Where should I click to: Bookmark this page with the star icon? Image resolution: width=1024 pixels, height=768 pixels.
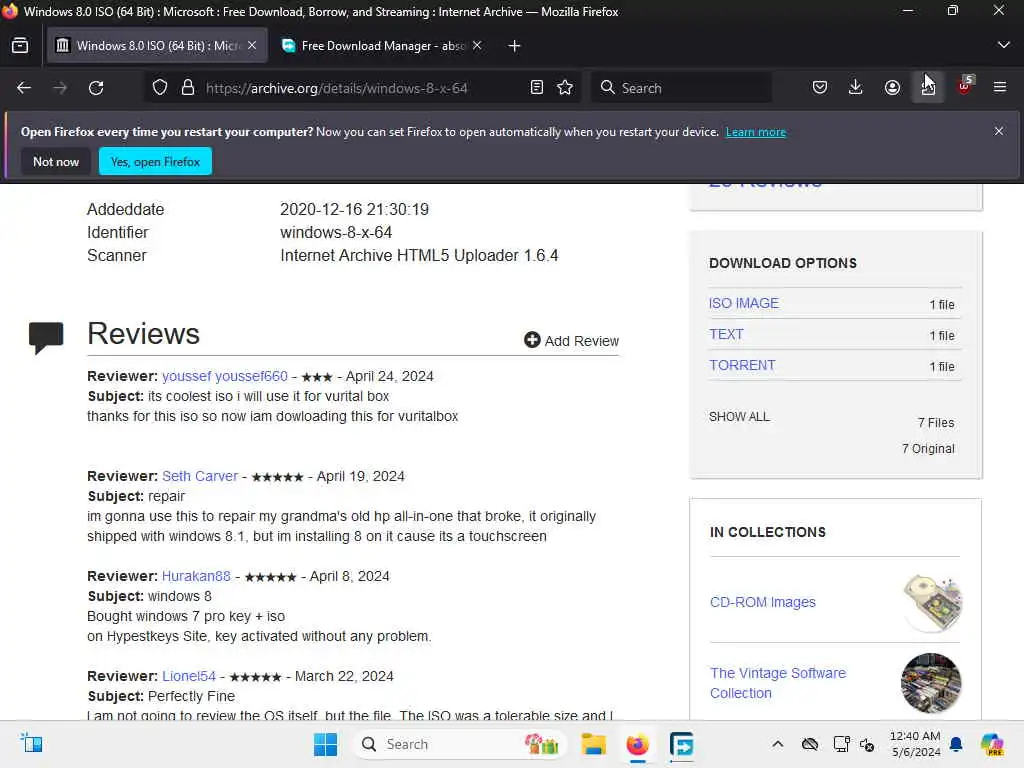[x=566, y=88]
